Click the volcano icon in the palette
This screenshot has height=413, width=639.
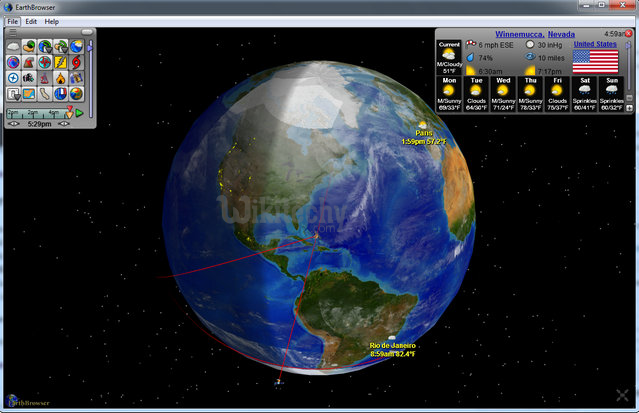point(29,62)
